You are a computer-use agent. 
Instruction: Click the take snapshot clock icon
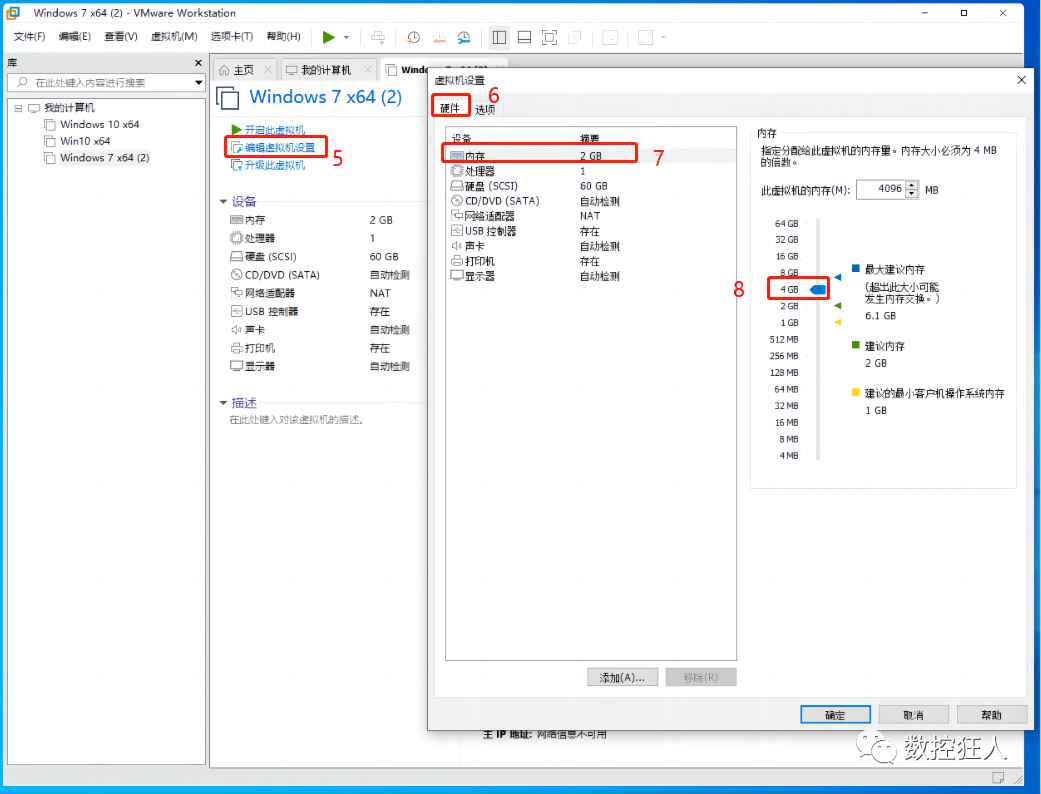tap(413, 37)
